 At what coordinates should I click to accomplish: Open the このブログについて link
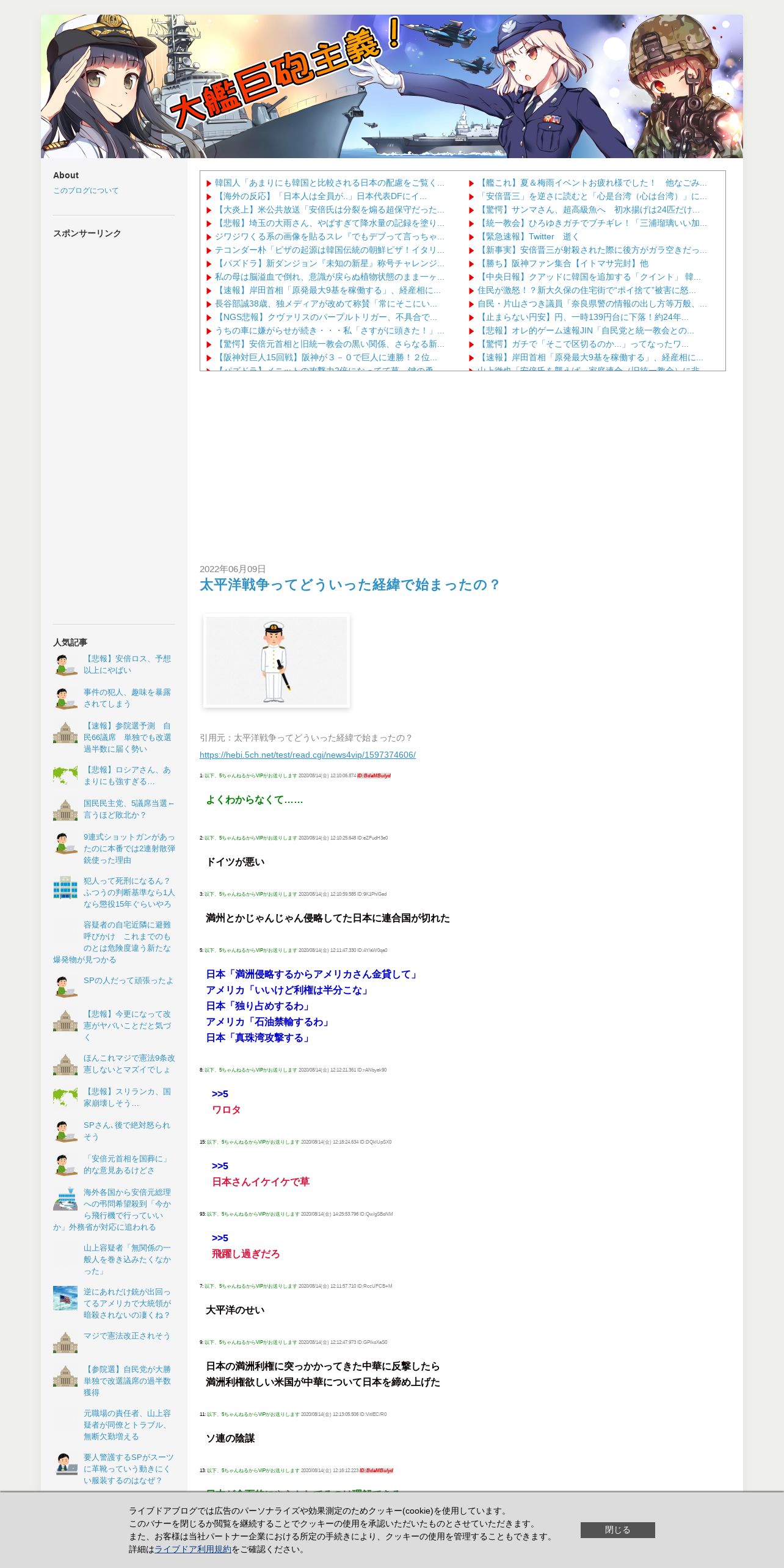86,191
